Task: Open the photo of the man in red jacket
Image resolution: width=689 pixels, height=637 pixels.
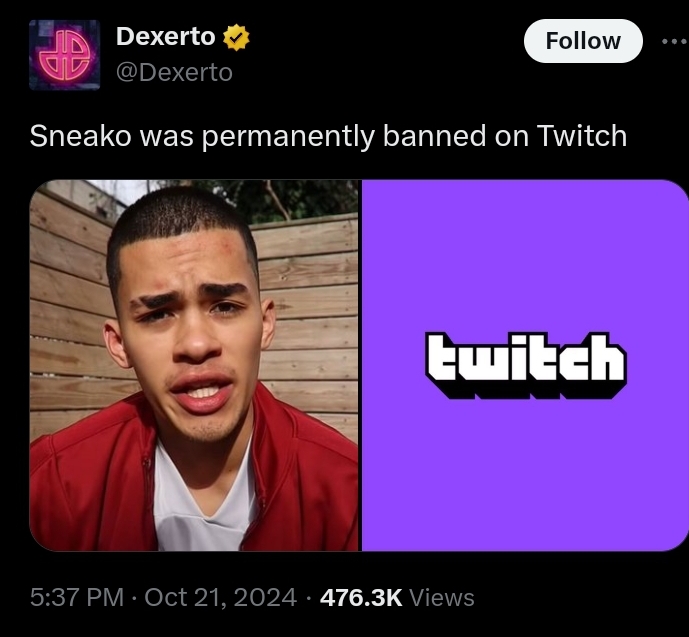Action: click(x=194, y=365)
